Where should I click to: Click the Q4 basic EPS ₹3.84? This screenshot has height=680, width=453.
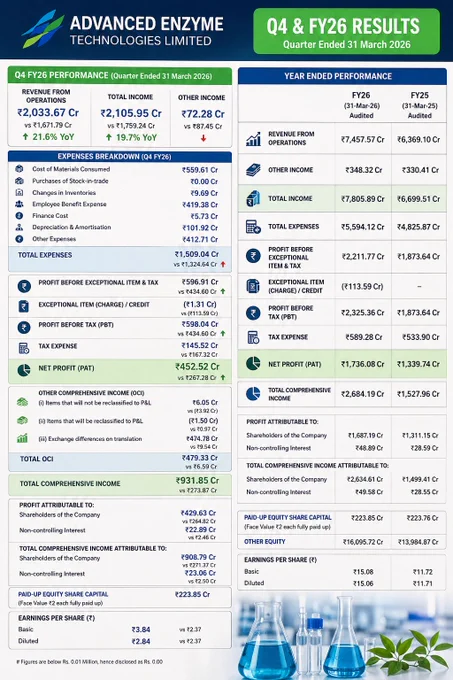click(x=141, y=629)
